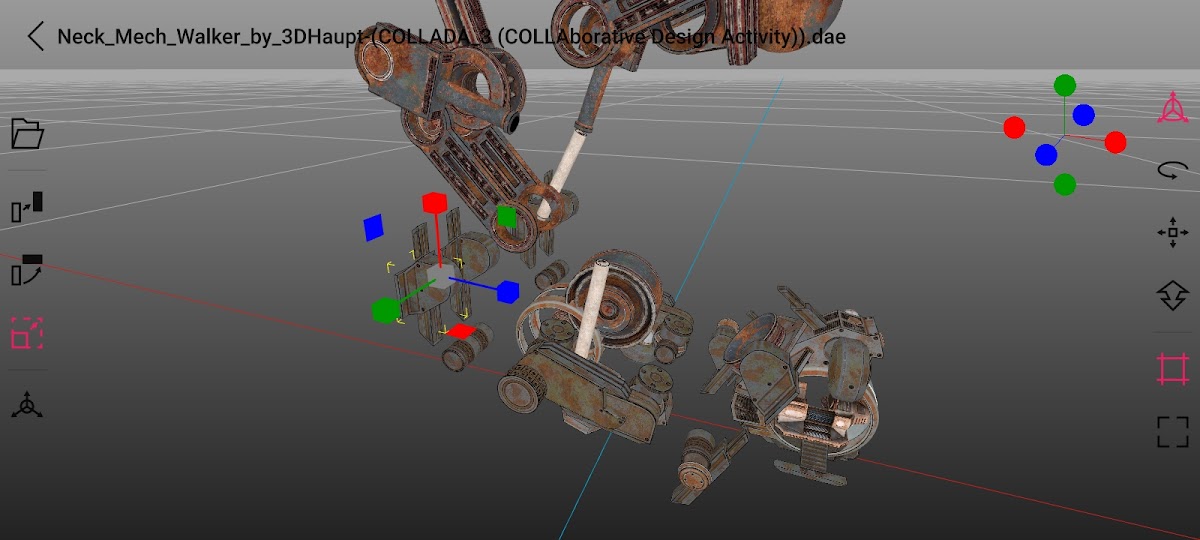
Task: Select the orbit rotate view icon
Action: coord(1172,171)
